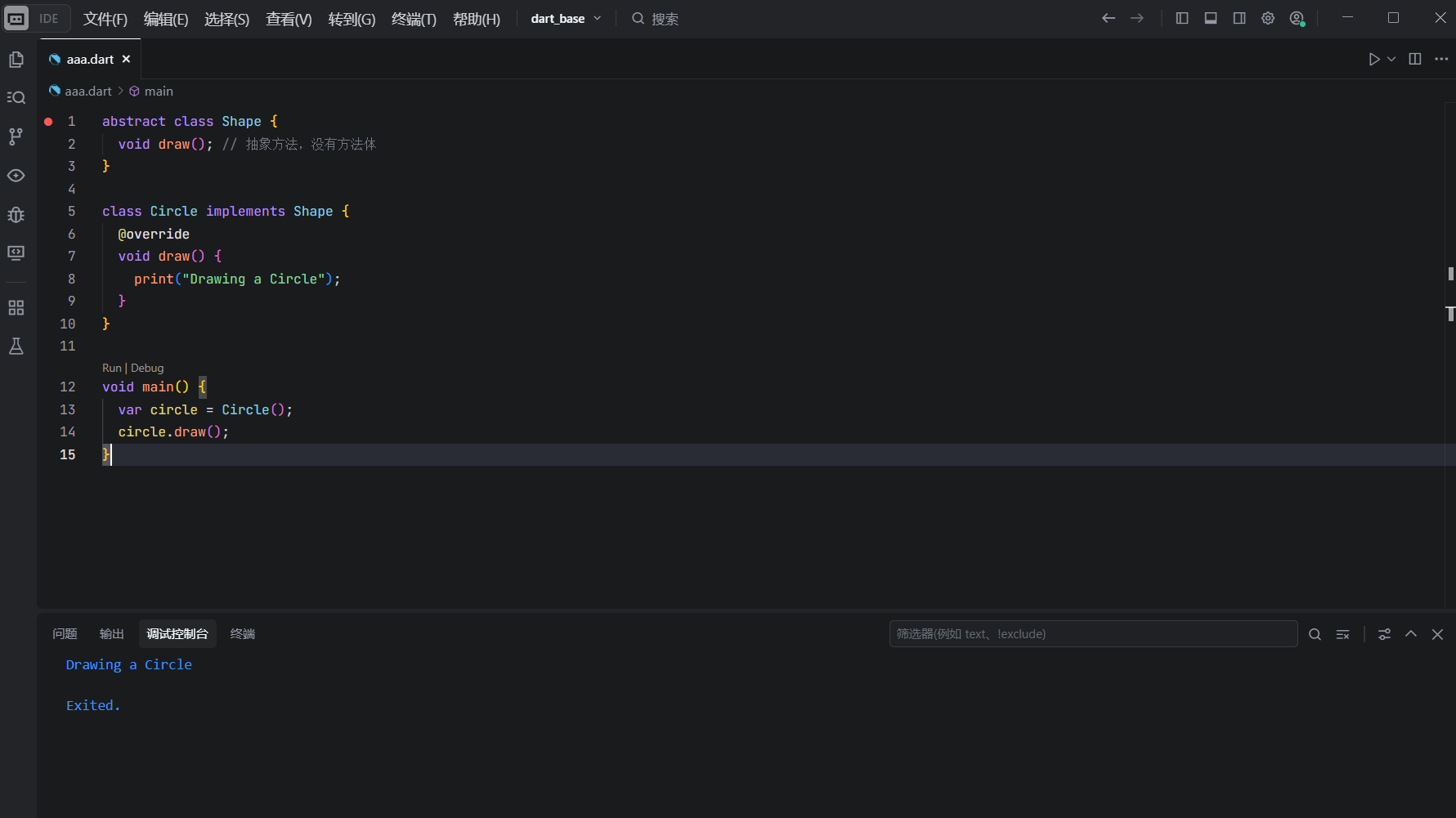Toggle the bottom panel layout icon
The width and height of the screenshot is (1456, 818).
coord(1211,18)
